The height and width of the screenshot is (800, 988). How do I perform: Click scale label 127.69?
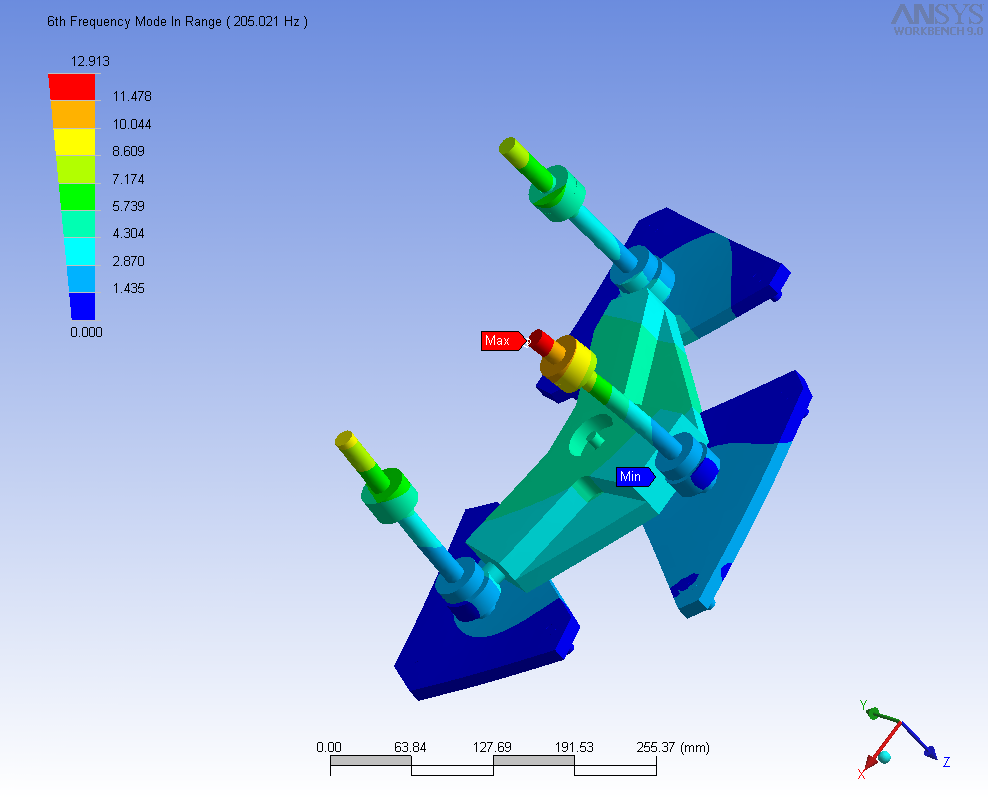tap(492, 747)
